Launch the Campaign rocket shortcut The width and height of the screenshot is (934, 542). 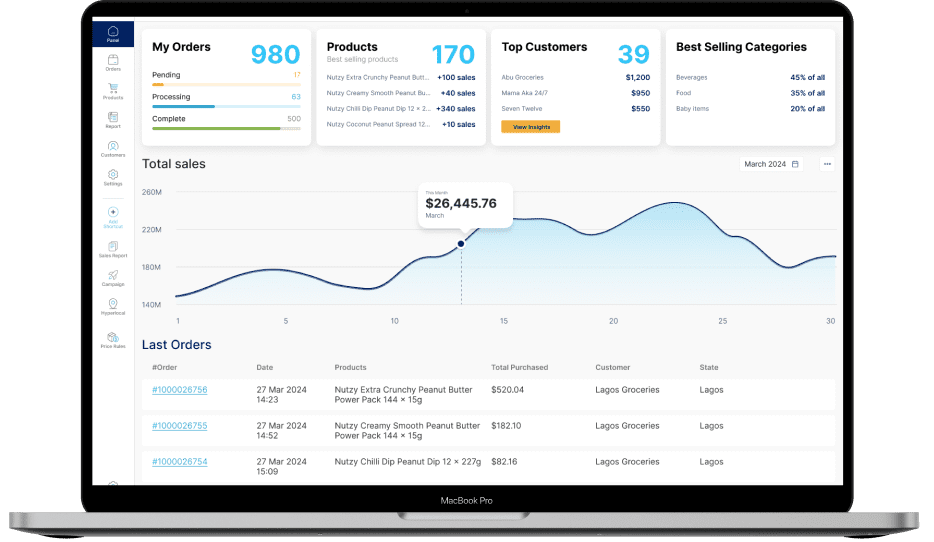113,277
